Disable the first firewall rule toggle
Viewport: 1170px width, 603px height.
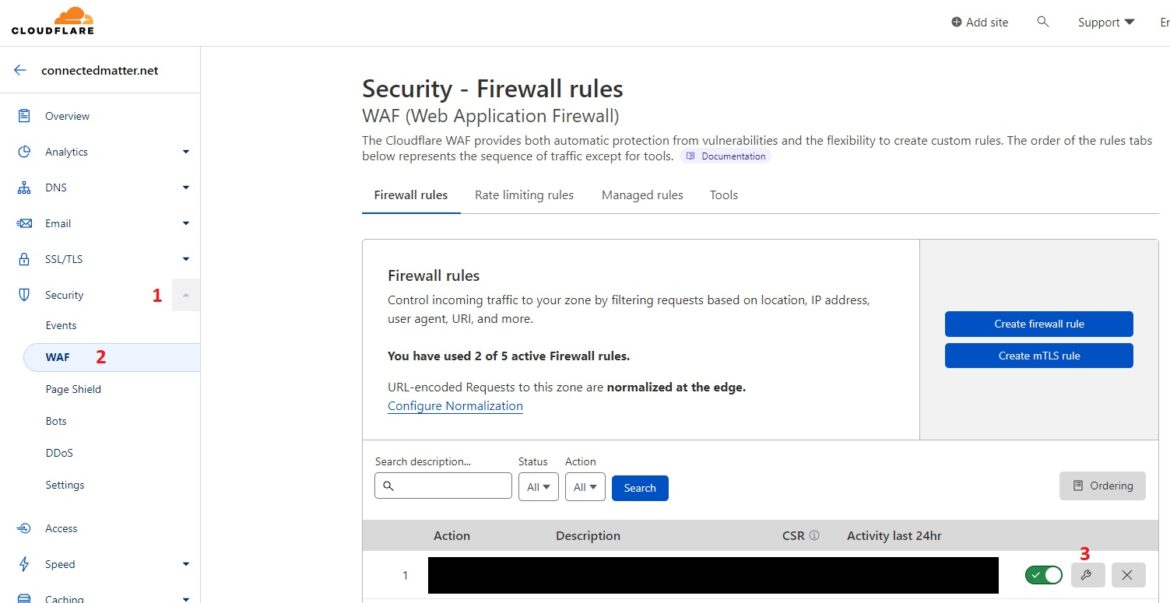(1043, 575)
